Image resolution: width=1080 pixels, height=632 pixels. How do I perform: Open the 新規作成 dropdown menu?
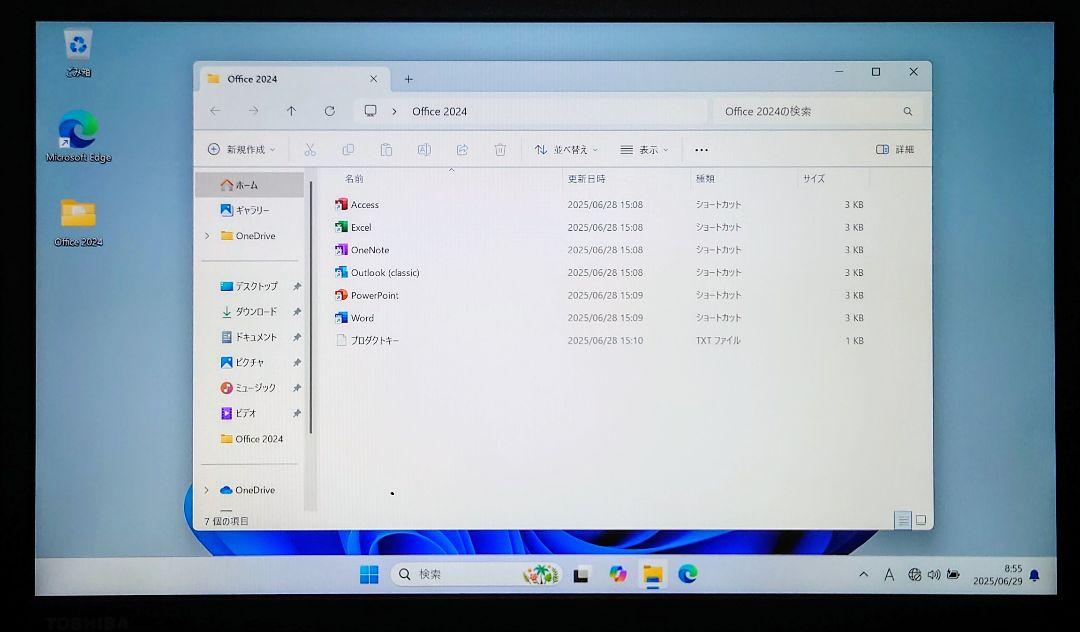click(x=242, y=149)
